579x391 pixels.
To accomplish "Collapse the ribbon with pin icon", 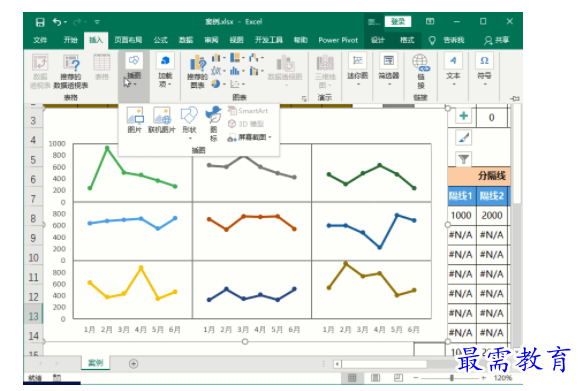I will coord(515,99).
